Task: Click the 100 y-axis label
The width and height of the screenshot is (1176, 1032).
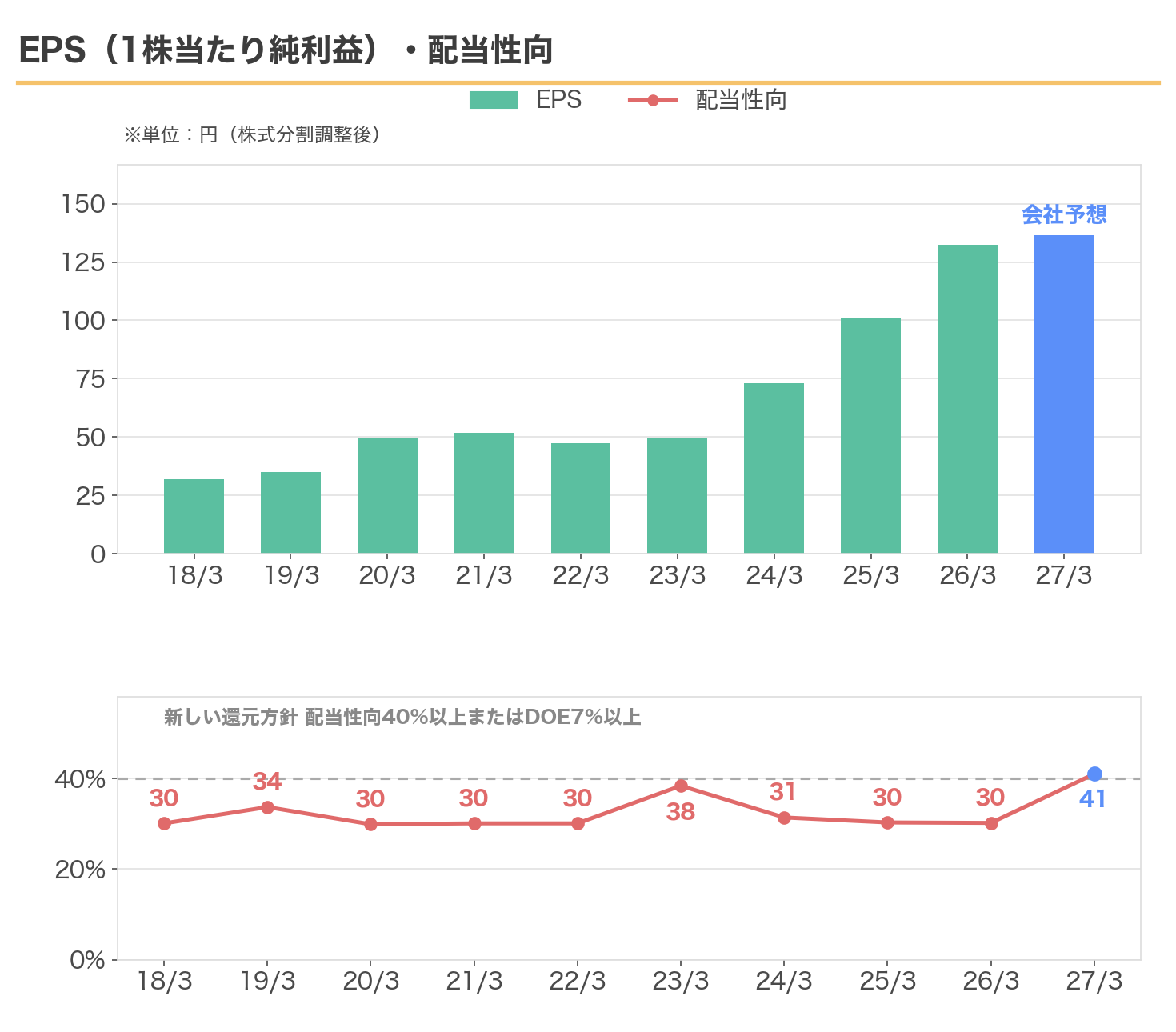Action: point(83,321)
